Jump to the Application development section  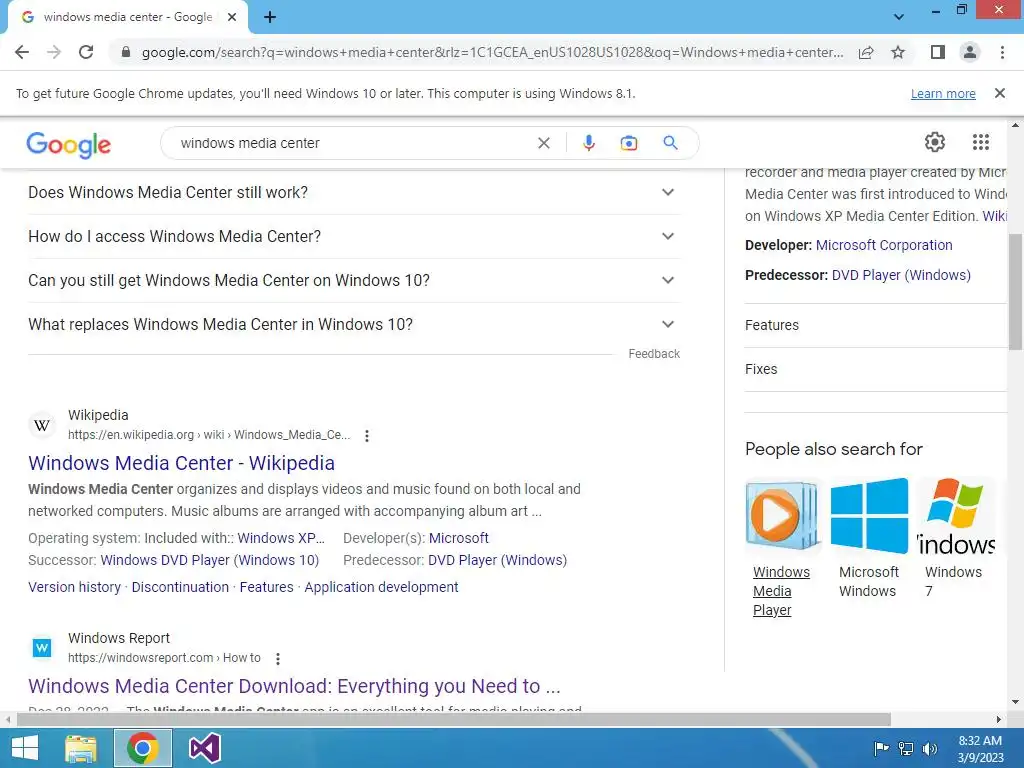click(381, 587)
